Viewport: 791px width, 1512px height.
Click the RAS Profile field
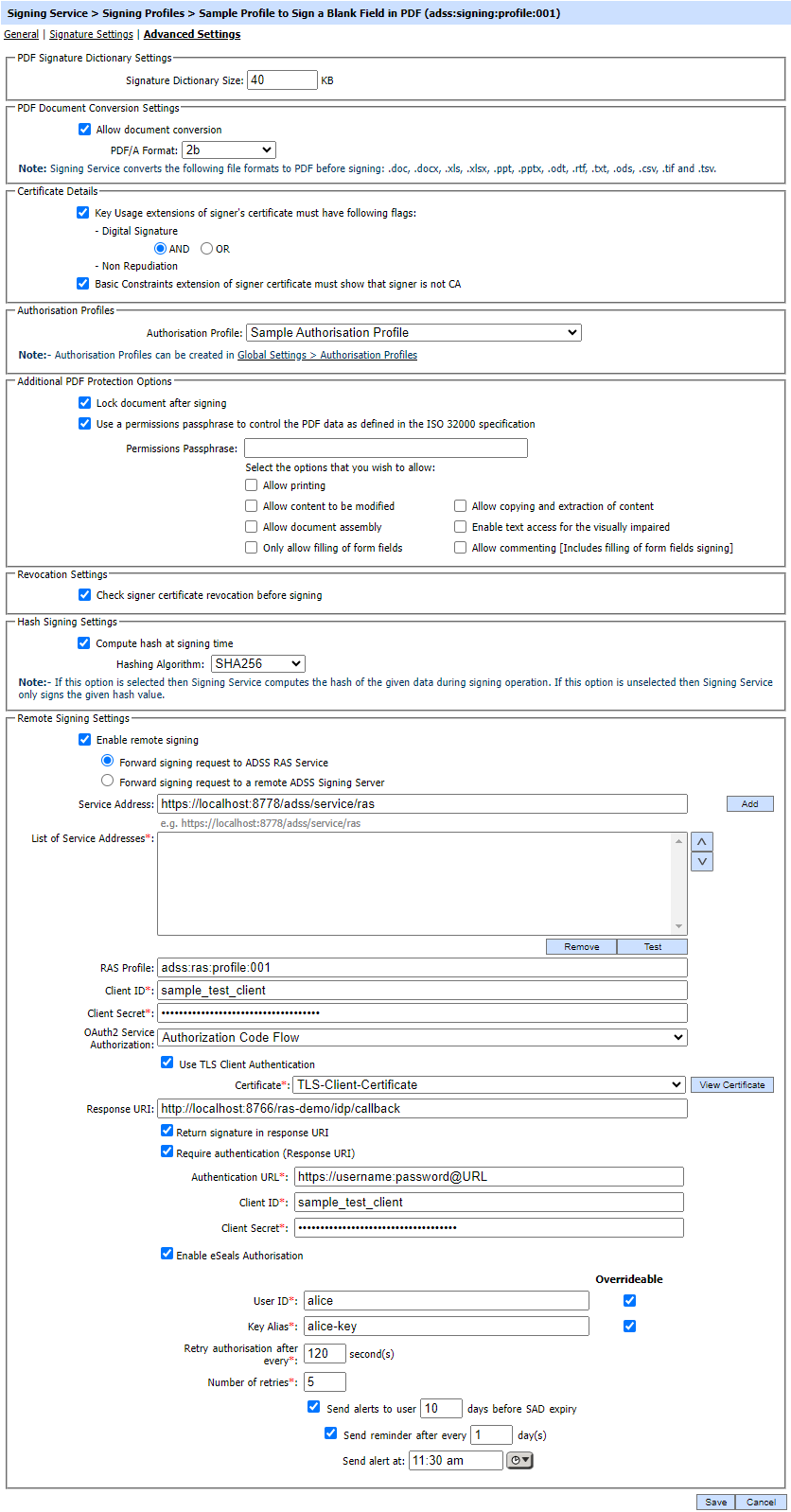pyautogui.click(x=422, y=967)
